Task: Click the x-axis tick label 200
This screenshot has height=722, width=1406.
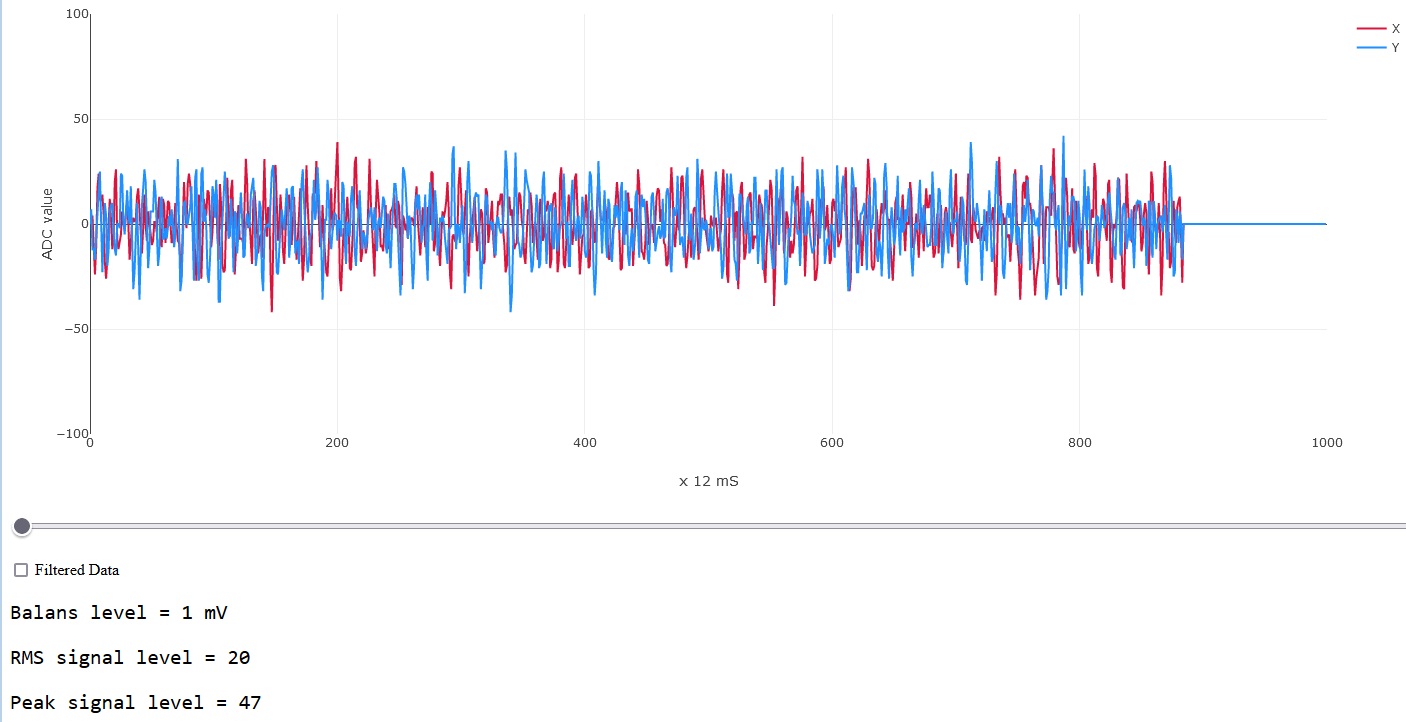Action: click(x=337, y=443)
